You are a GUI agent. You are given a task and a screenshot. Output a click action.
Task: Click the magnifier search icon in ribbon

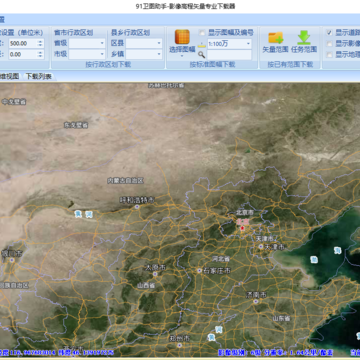click(x=201, y=54)
